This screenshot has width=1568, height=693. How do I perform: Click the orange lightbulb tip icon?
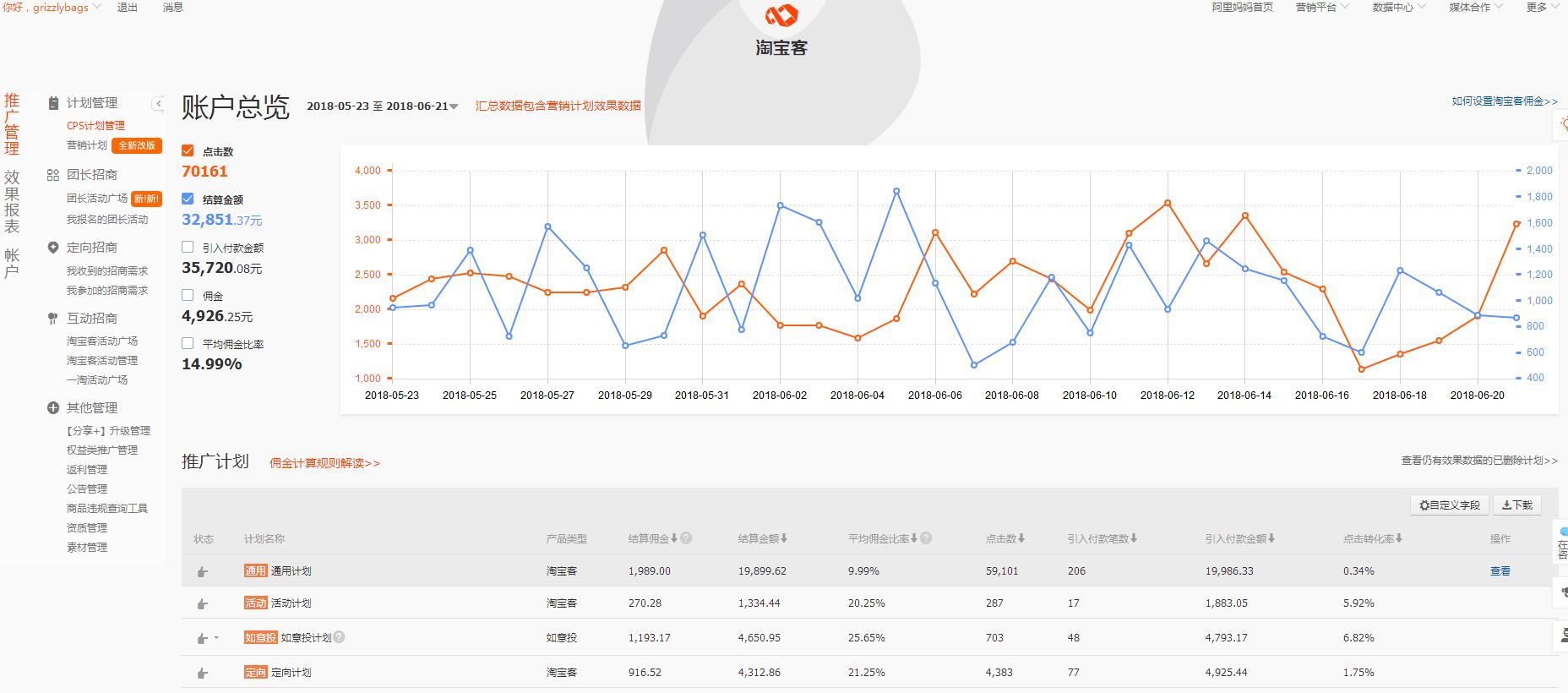pyautogui.click(x=1562, y=124)
